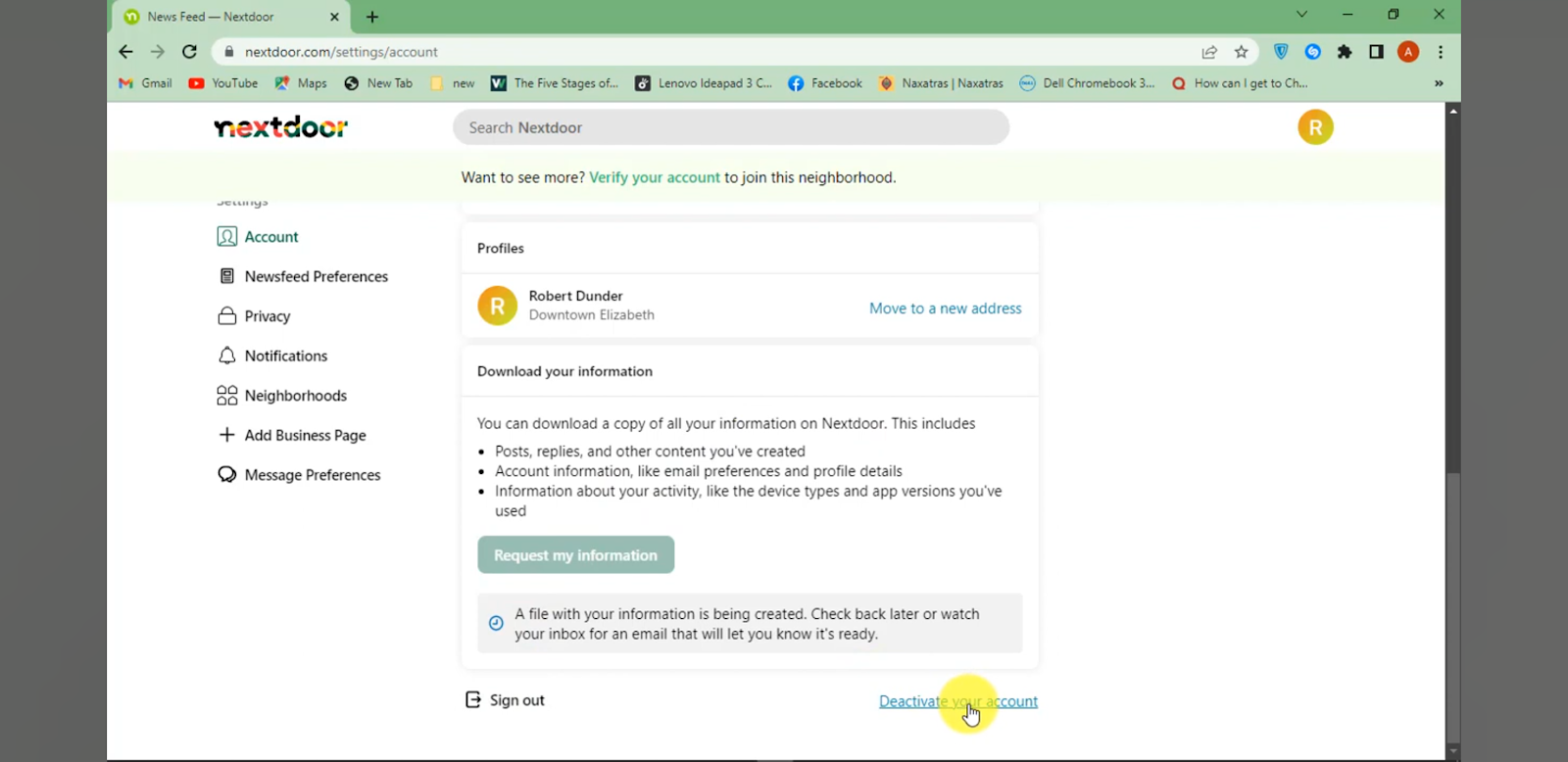Screen dimensions: 1568x762
Task: Show more bookmarks with the double chevron
Action: (x=1439, y=83)
